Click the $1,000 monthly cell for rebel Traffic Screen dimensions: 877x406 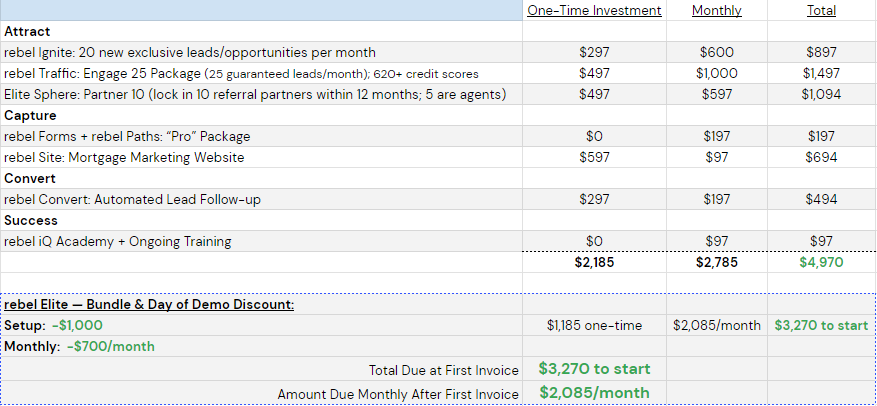[716, 73]
